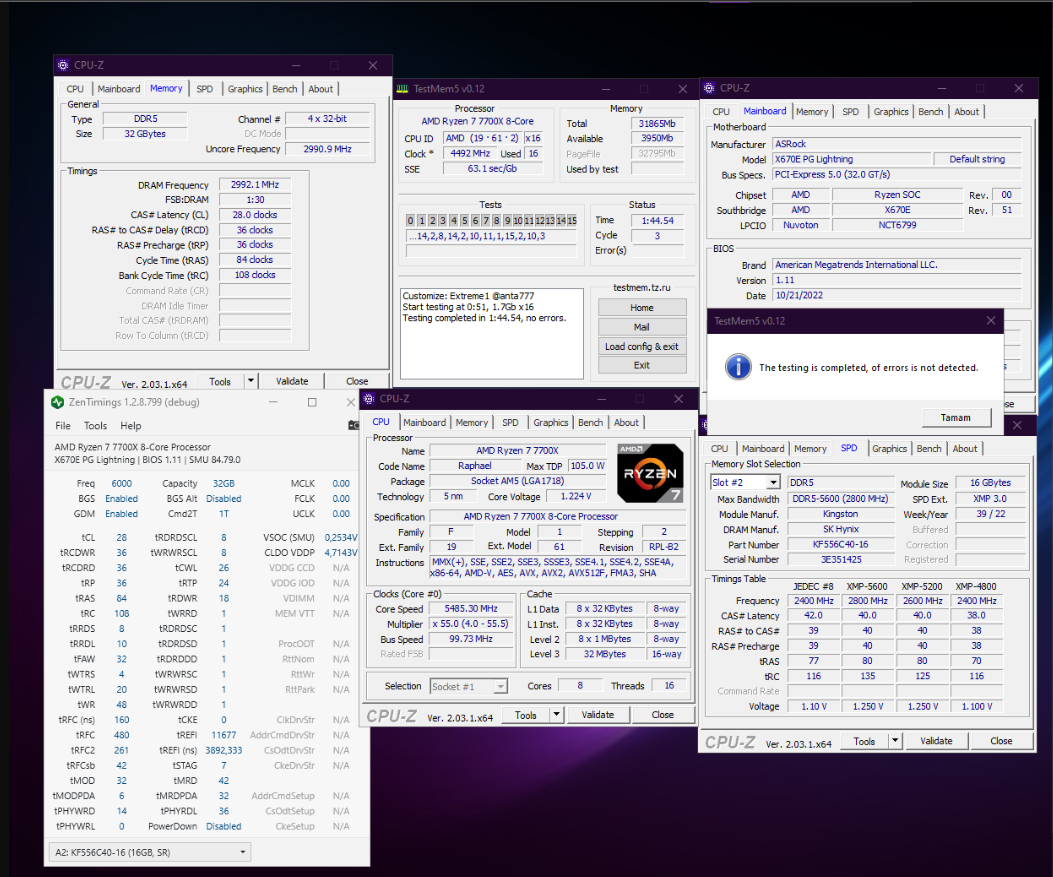Click the Mail button in TestMem5
Screen dimensions: 1053x877
pos(642,327)
